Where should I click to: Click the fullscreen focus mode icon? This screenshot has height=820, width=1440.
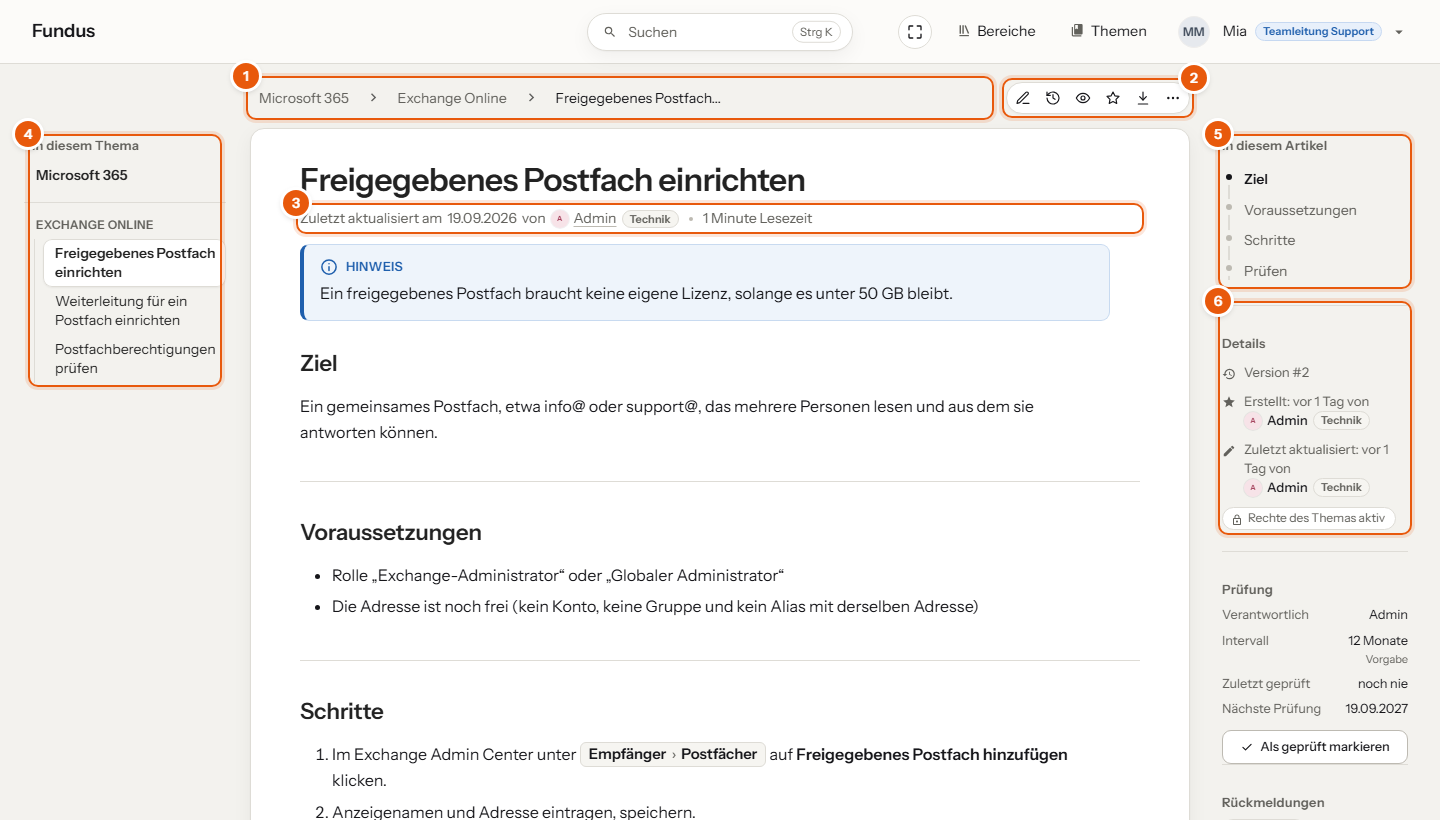915,32
